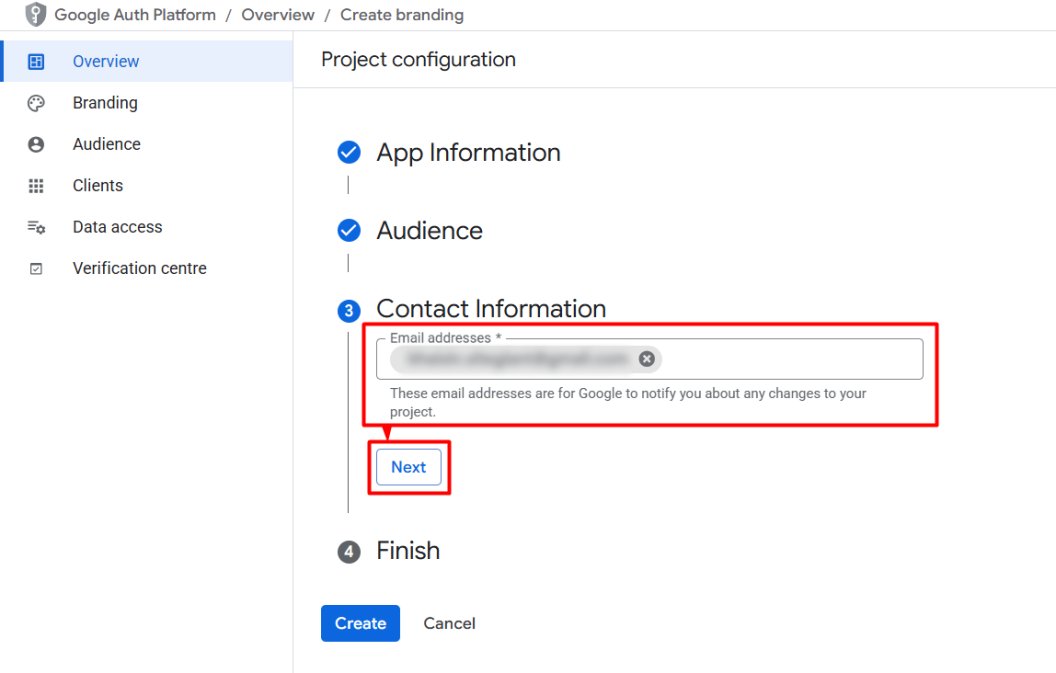The image size is (1056, 673).
Task: Open Data access in the sidebar
Action: click(148, 227)
